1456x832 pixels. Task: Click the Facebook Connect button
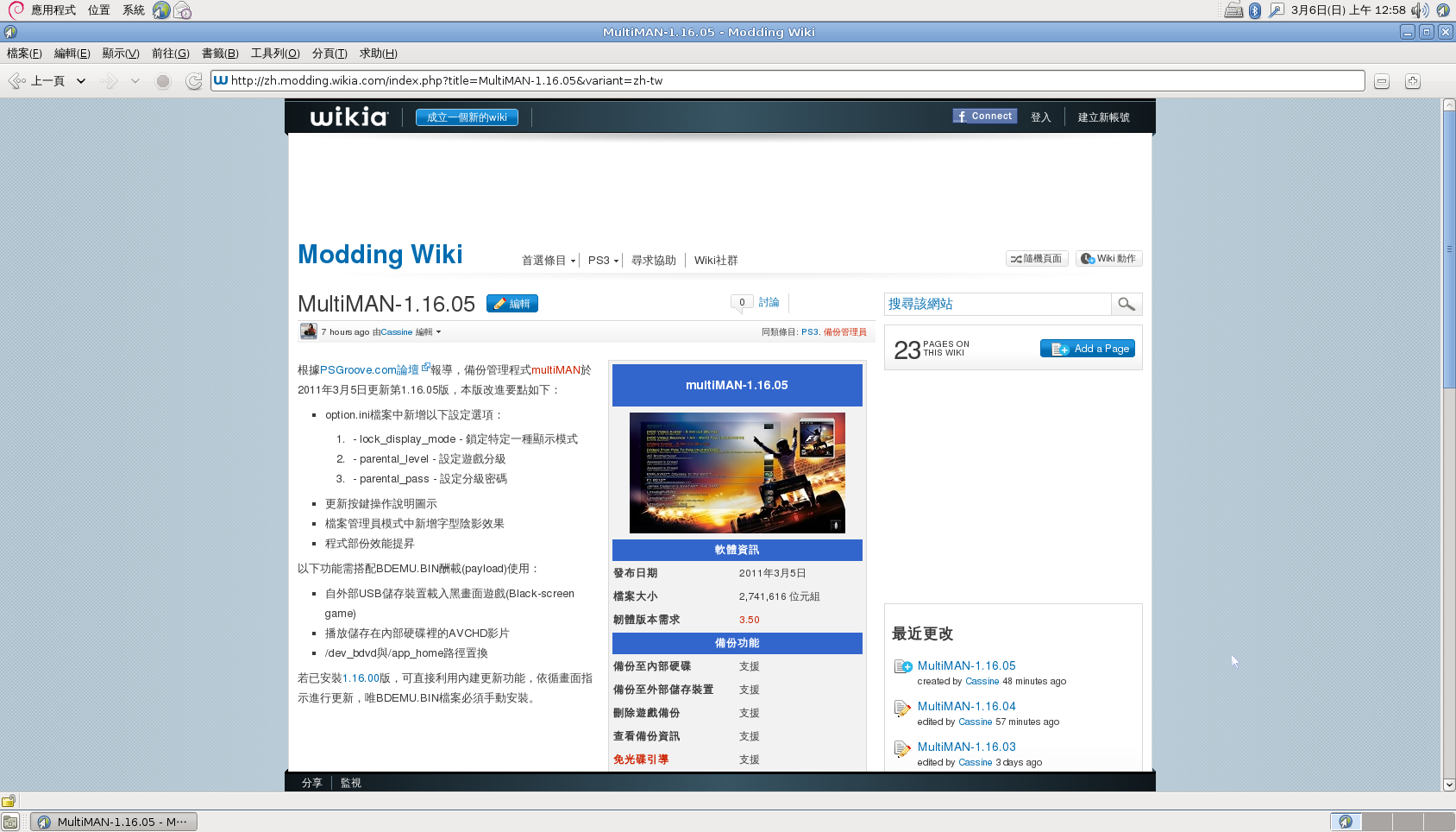(985, 117)
